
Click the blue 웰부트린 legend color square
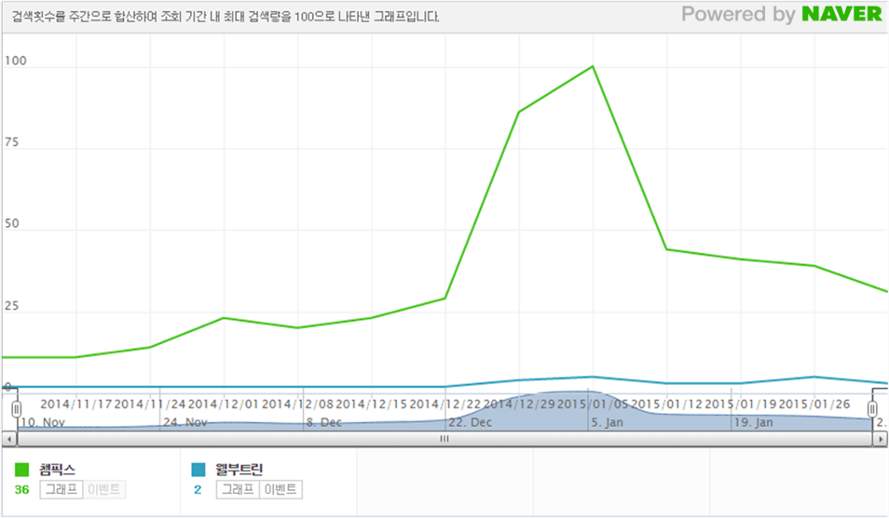(x=197, y=468)
